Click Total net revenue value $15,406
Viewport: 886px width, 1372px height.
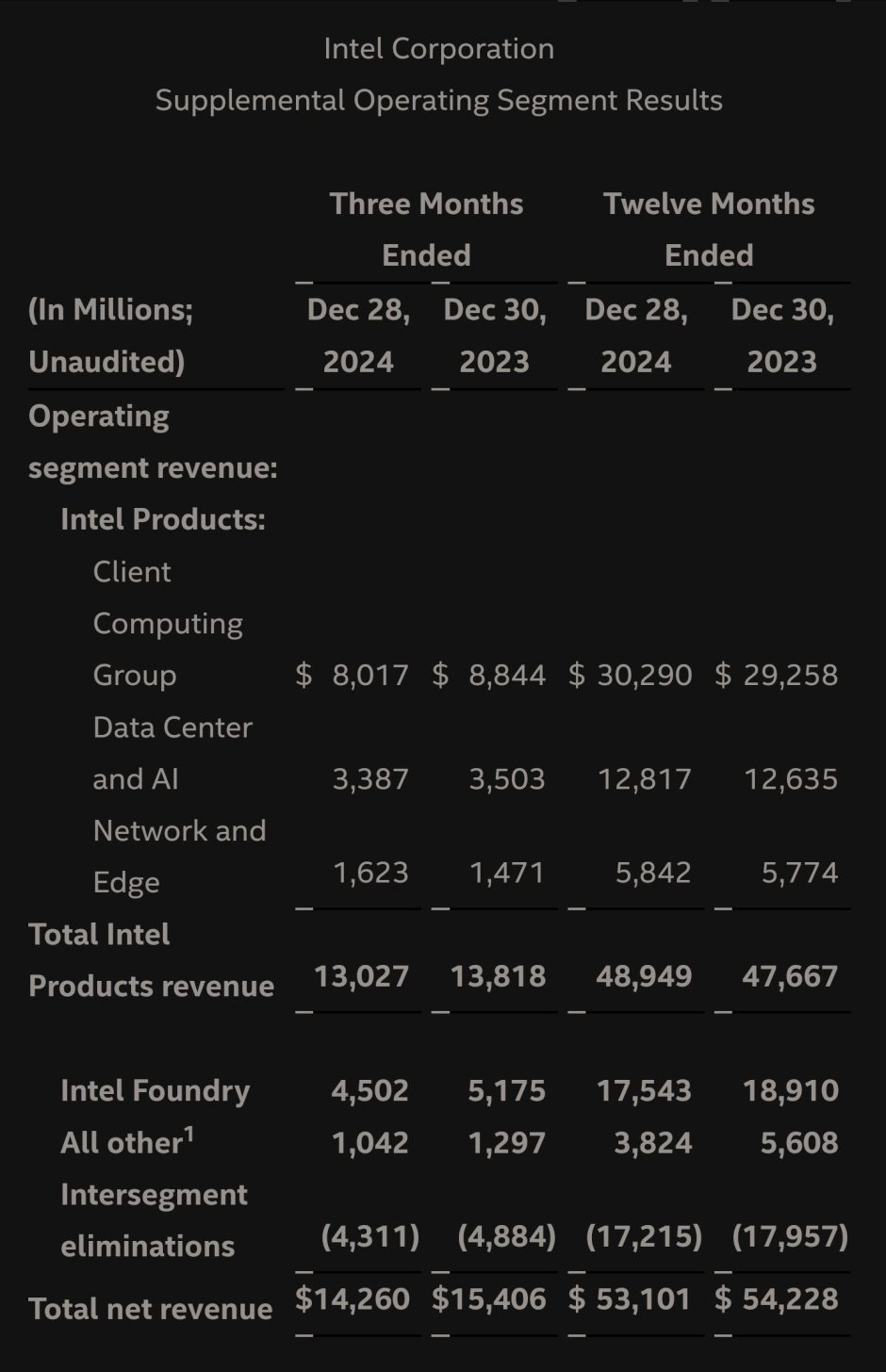[489, 1298]
